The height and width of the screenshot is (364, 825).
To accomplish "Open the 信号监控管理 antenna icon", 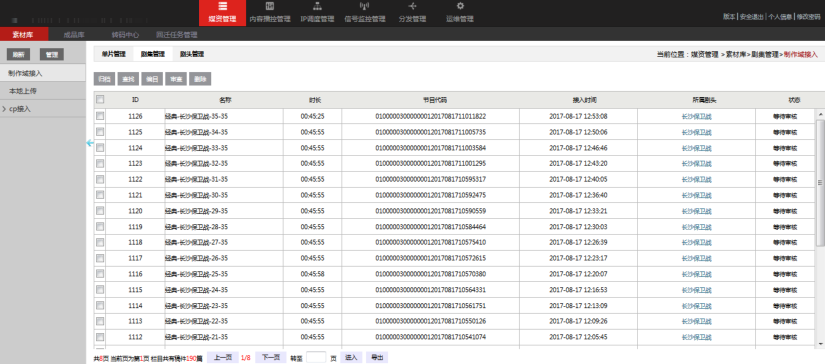I will pyautogui.click(x=364, y=6).
